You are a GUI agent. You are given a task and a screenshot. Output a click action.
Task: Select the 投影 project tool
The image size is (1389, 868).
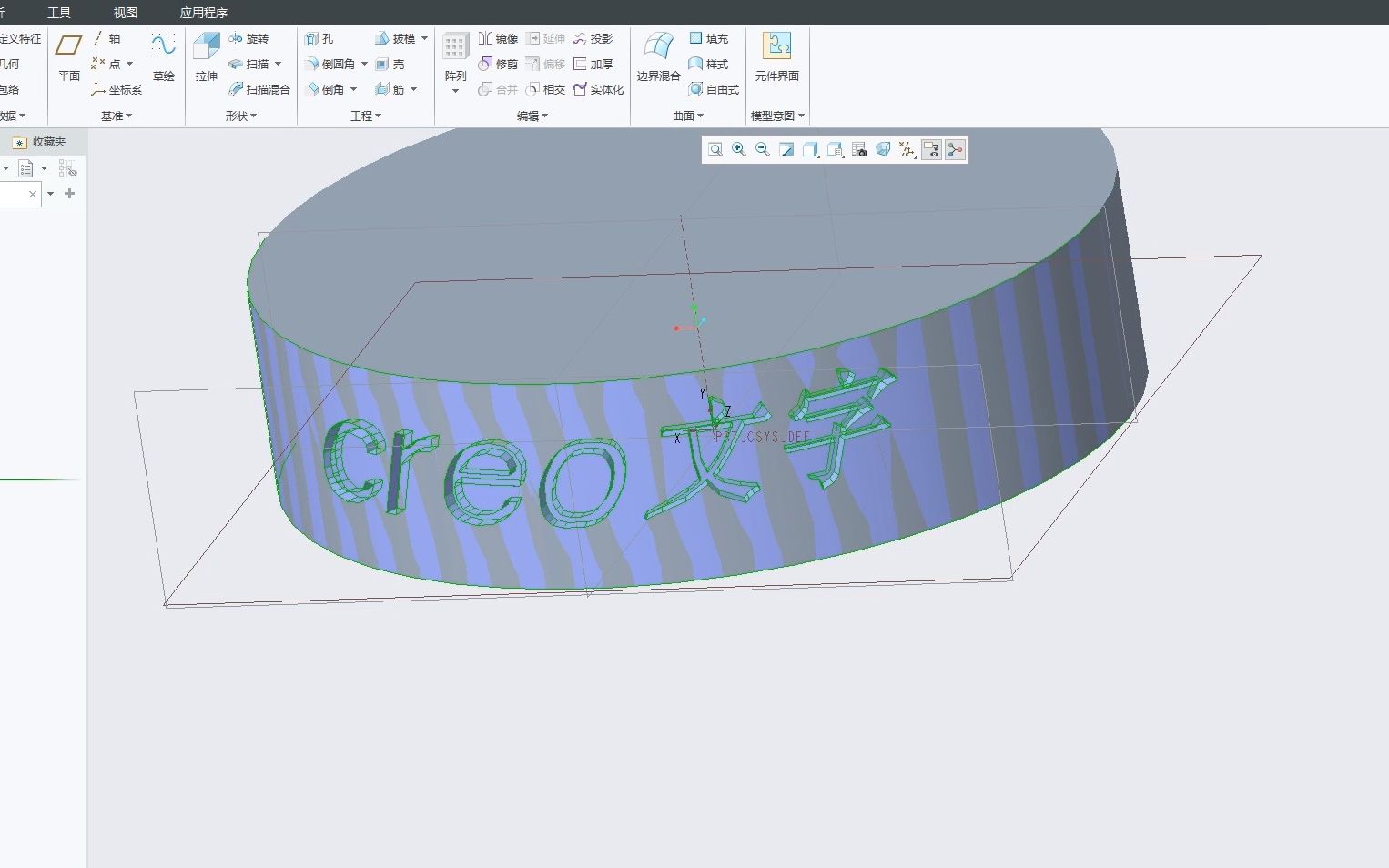593,38
